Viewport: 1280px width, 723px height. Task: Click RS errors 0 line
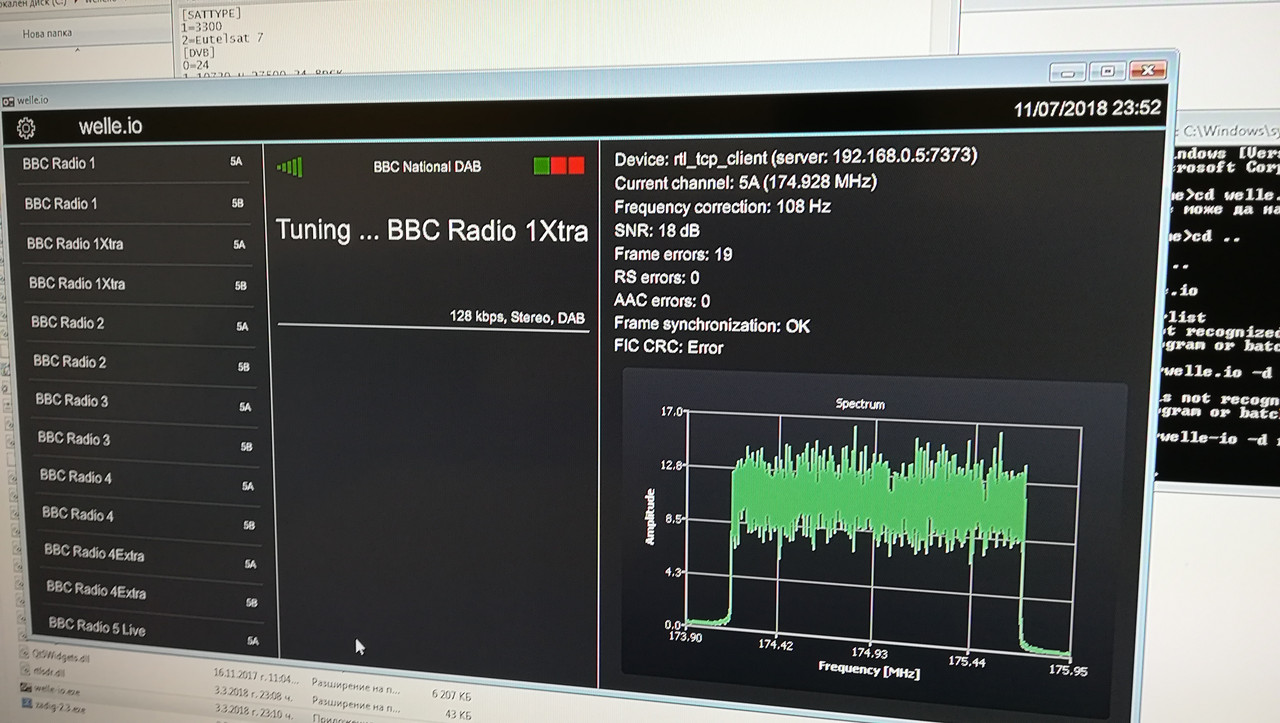(657, 278)
